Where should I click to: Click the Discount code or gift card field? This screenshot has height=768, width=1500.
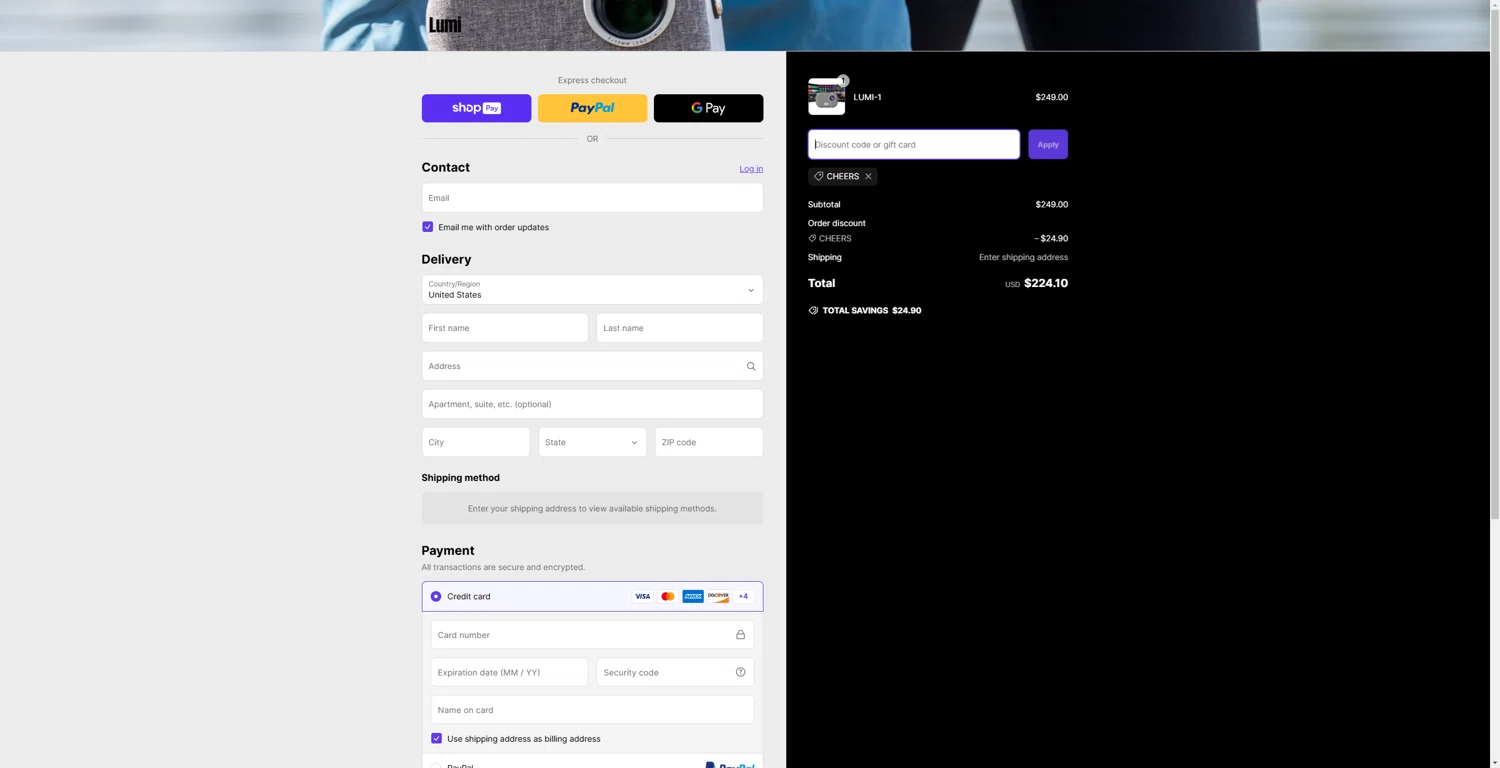(914, 144)
